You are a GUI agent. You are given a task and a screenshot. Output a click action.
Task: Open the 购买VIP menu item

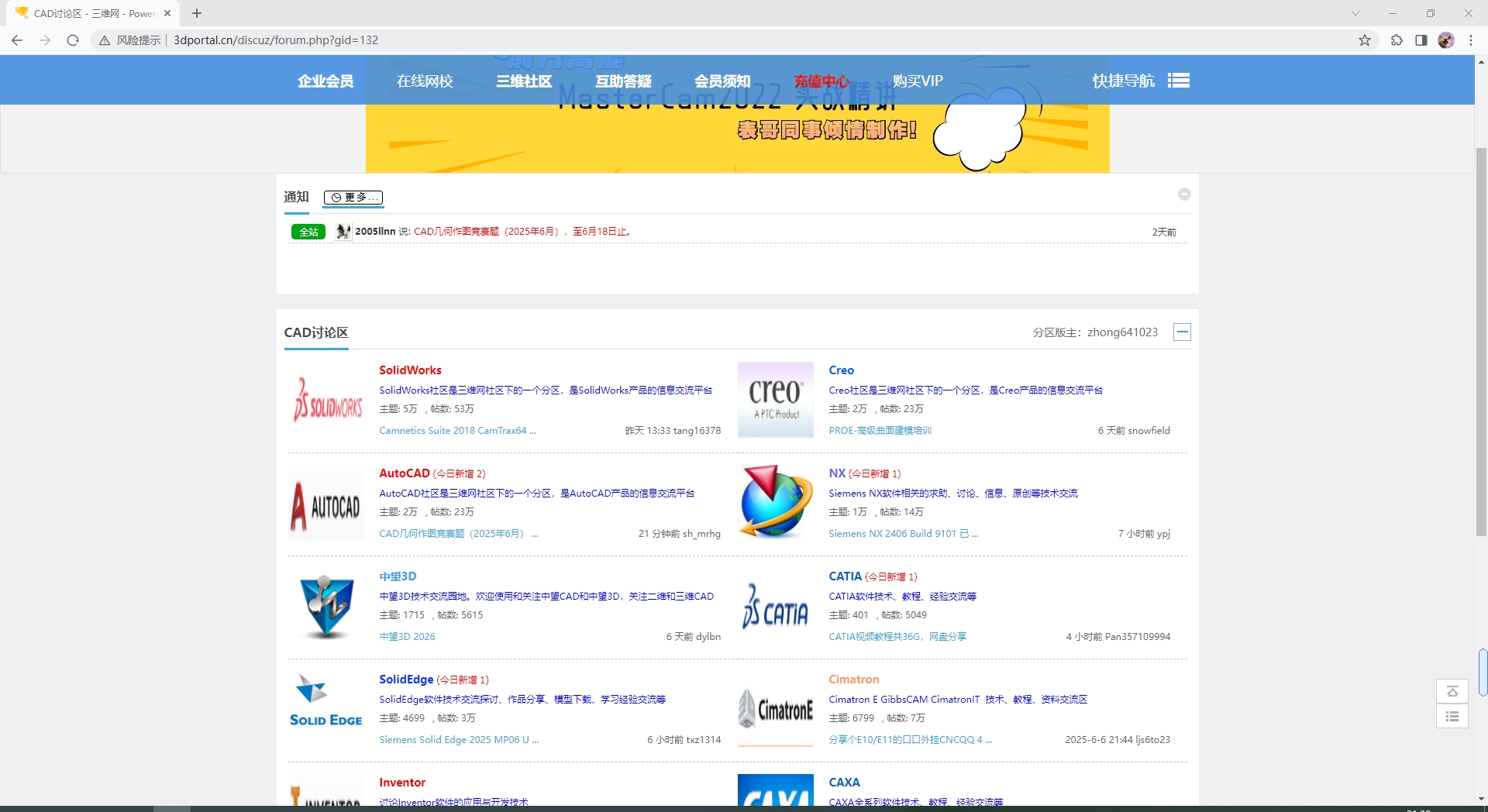(x=918, y=81)
